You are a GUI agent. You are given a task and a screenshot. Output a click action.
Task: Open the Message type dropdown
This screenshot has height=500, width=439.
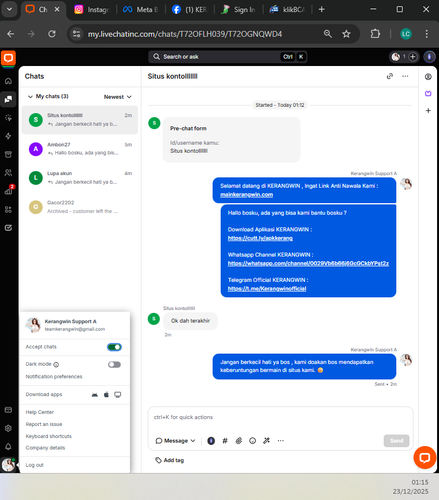pyautogui.click(x=175, y=441)
